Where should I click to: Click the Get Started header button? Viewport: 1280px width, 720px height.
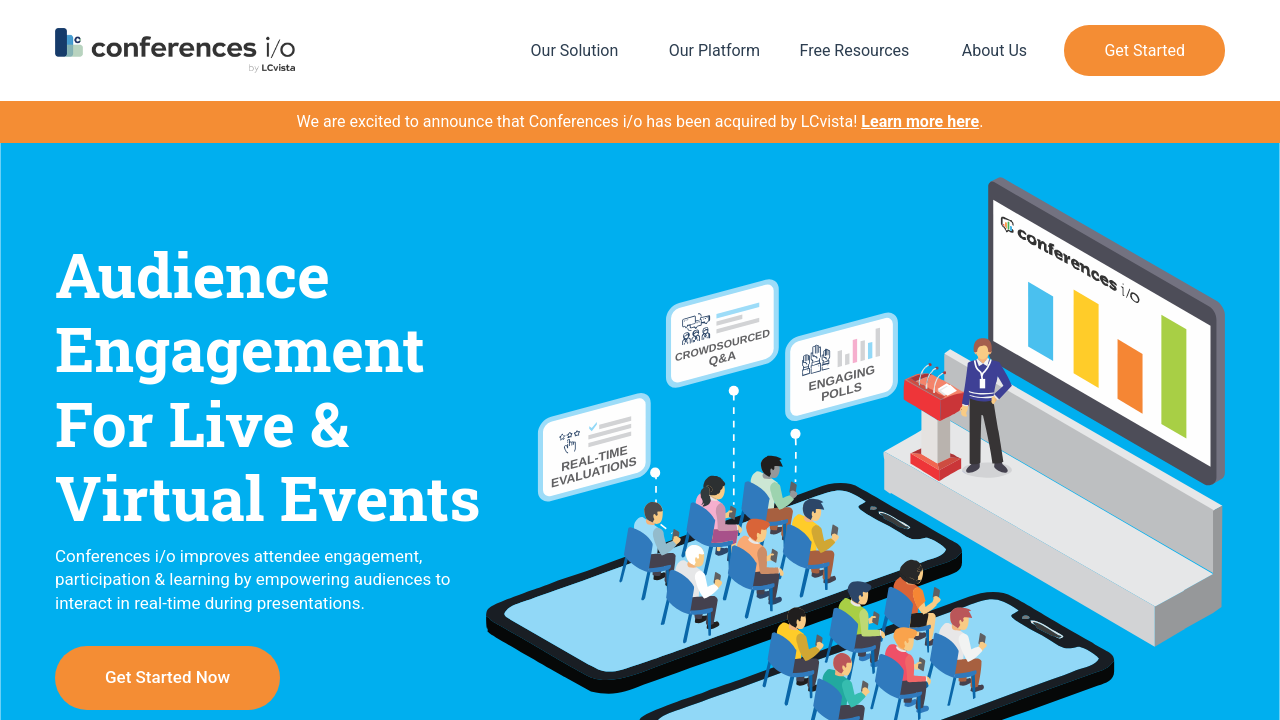point(1144,51)
